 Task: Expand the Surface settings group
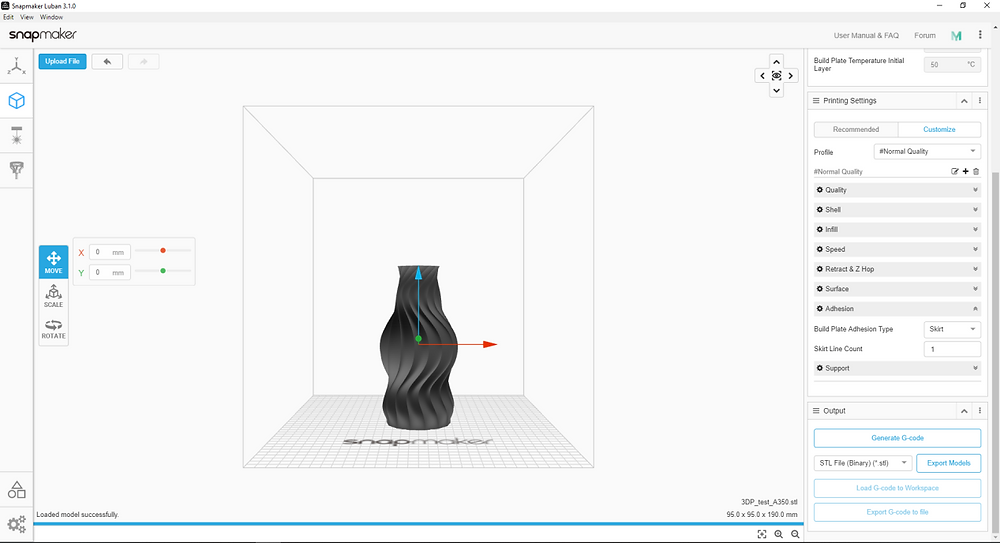pos(897,288)
